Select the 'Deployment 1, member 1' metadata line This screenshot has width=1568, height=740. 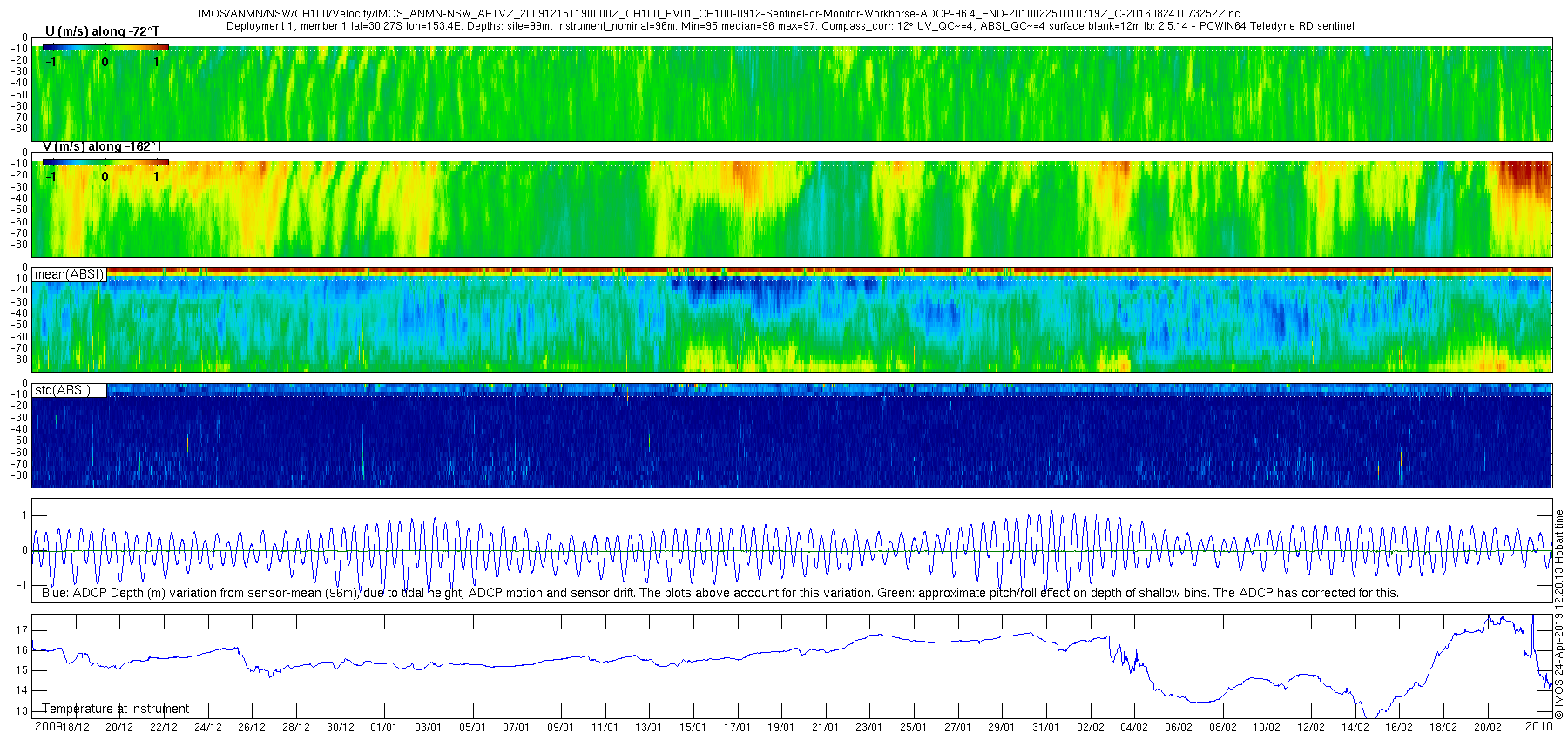point(790,26)
